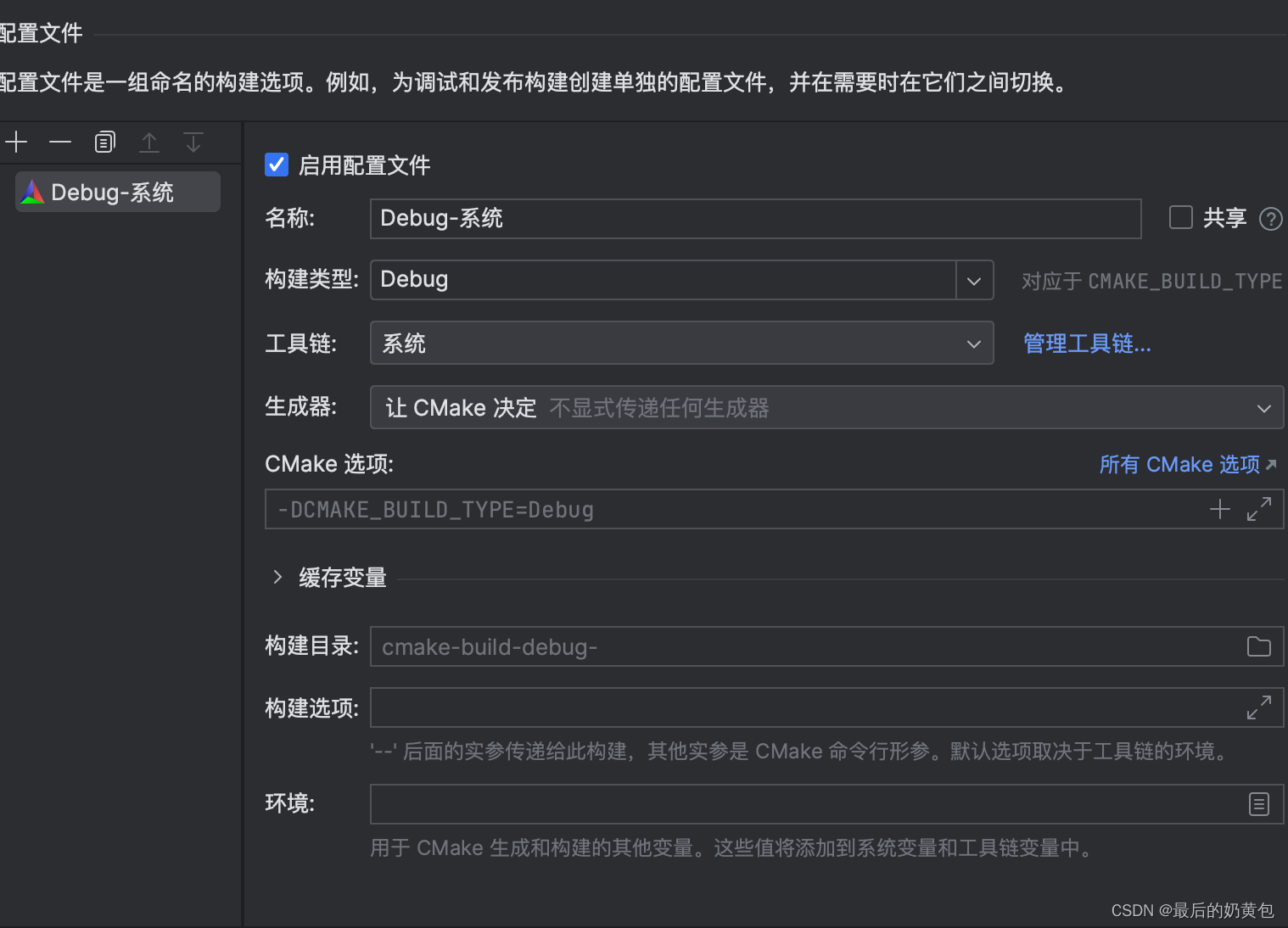Expand the 缓存变量 section
Image resolution: width=1288 pixels, height=928 pixels.
(277, 577)
